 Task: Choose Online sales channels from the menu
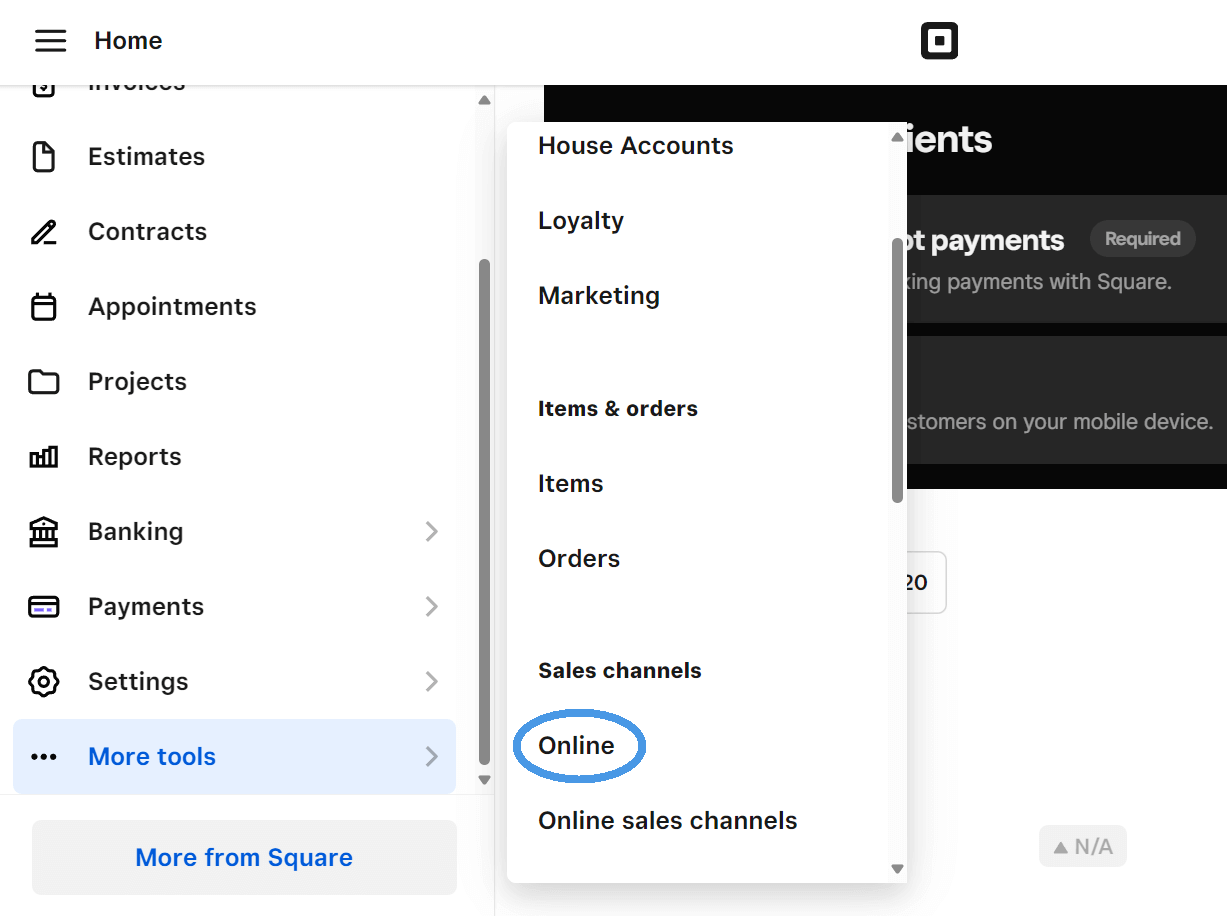667,820
